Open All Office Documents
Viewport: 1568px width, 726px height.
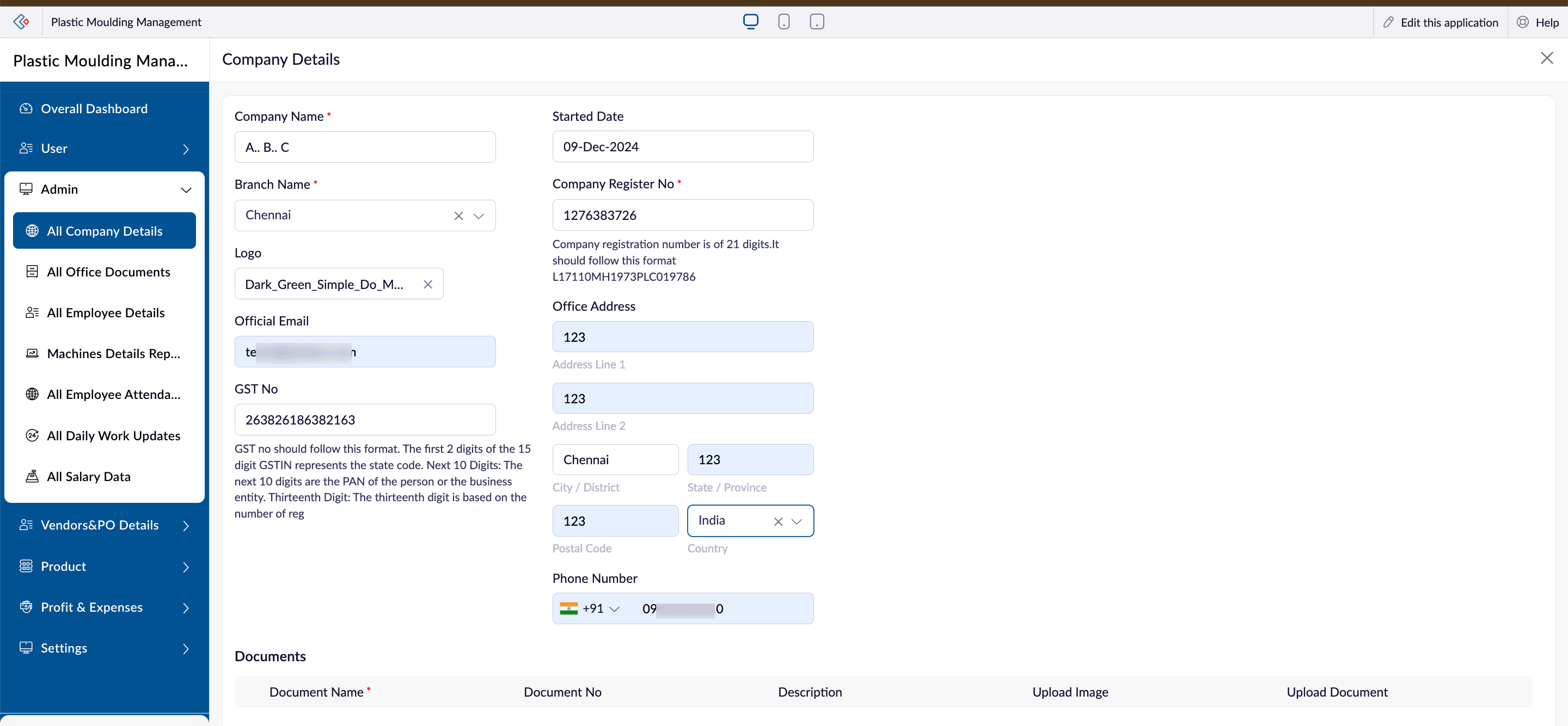108,272
